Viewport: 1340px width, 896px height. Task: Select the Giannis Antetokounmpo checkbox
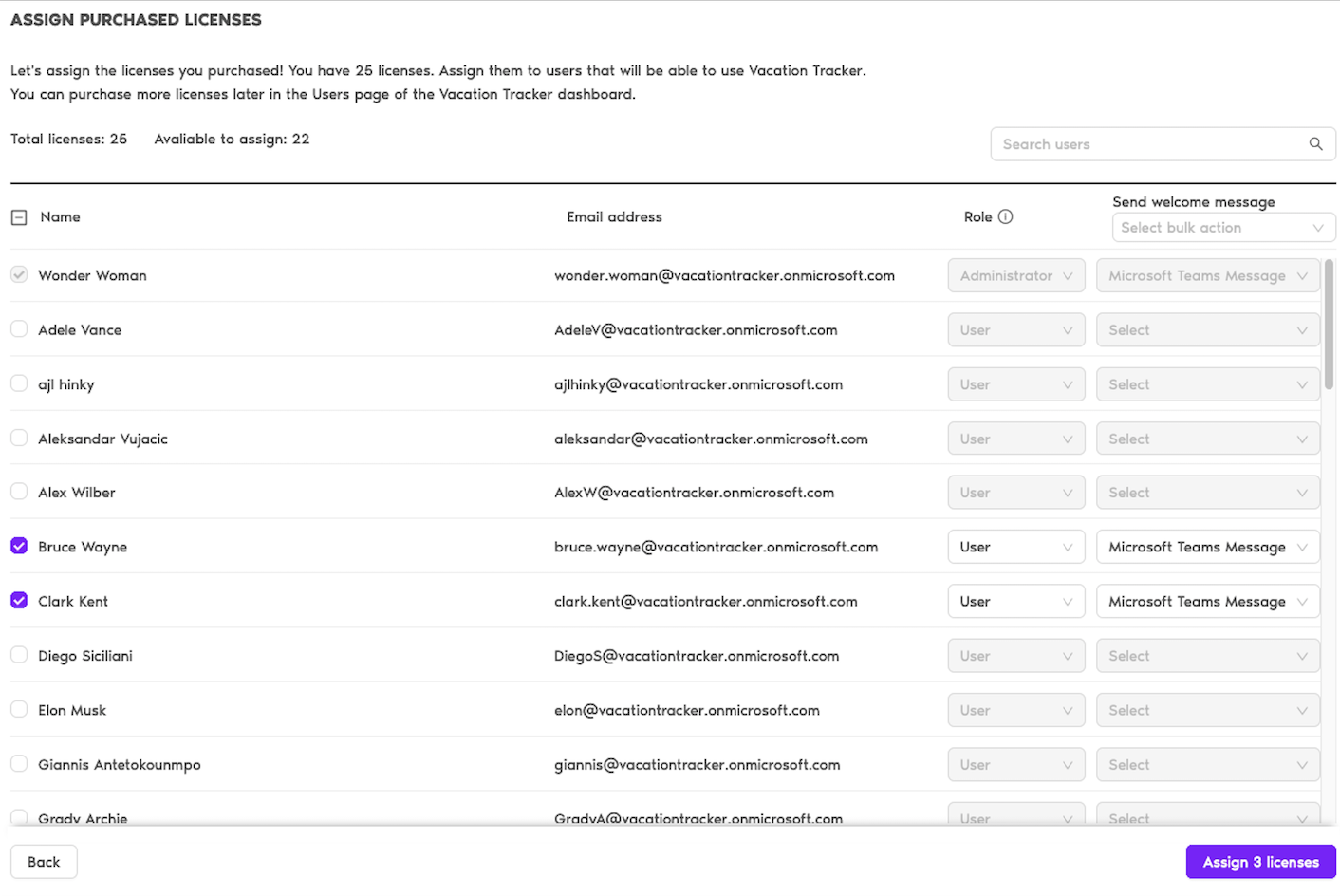point(19,763)
